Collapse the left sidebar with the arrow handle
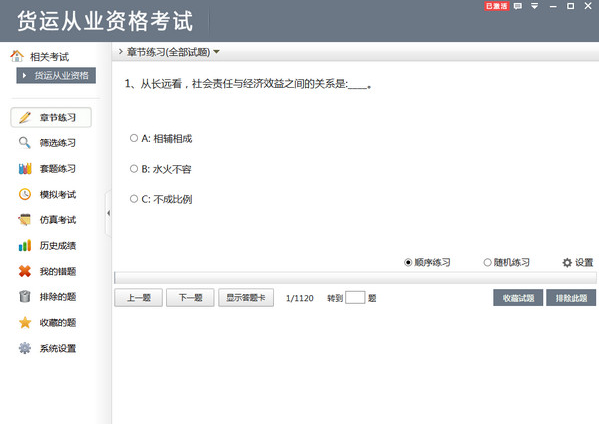The image size is (599, 426). pos(108,213)
